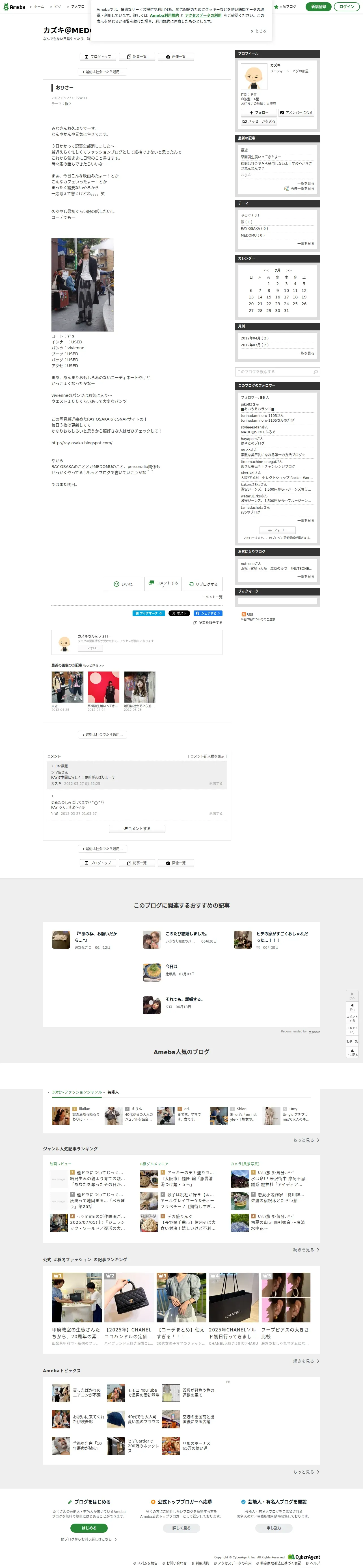Click コメントする speech bubble button under article
Image resolution: width=363 pixels, height=1568 pixels.
pos(163,584)
